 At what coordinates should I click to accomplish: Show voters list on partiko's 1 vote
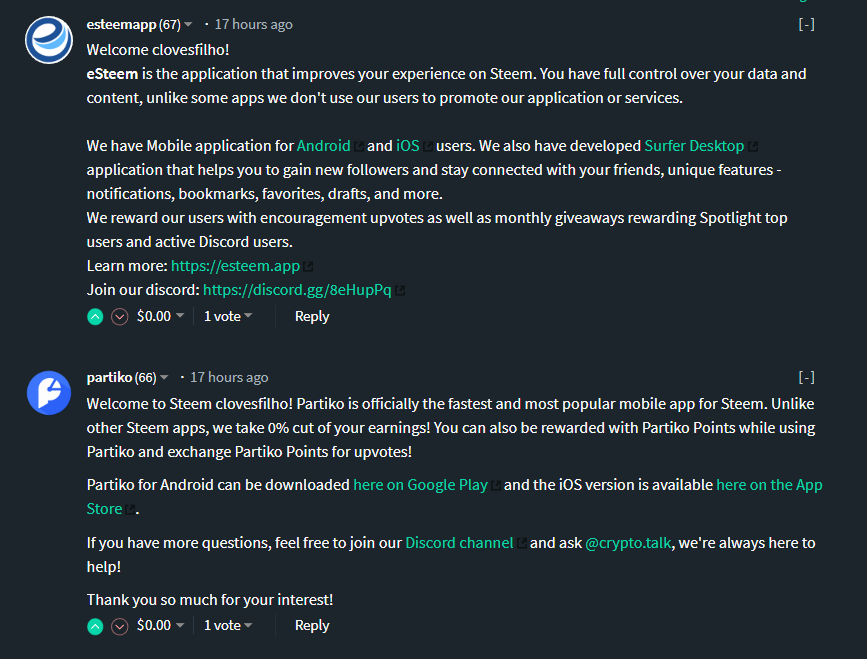[227, 625]
